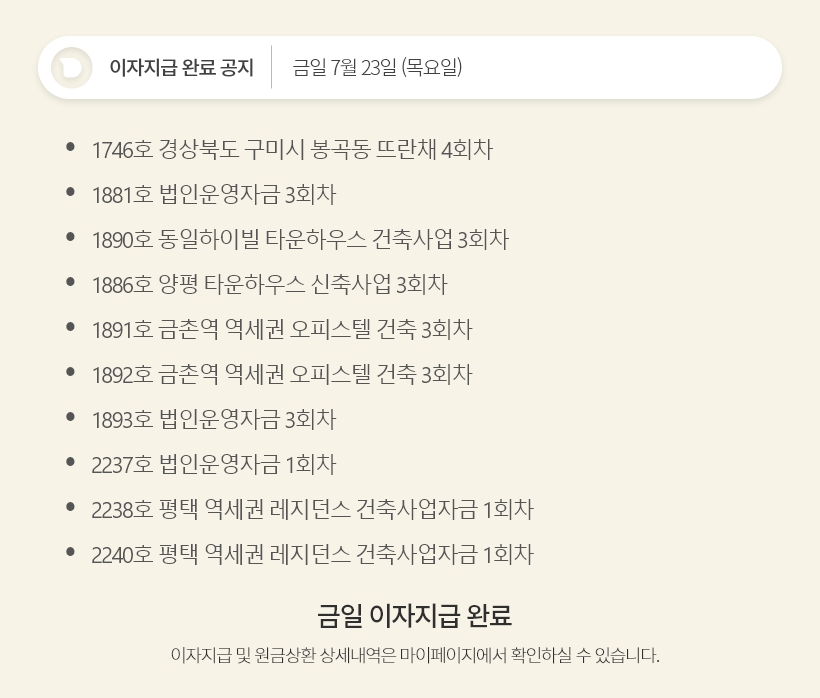Click the bullet before the 1746호 item
The image size is (820, 698).
point(70,147)
